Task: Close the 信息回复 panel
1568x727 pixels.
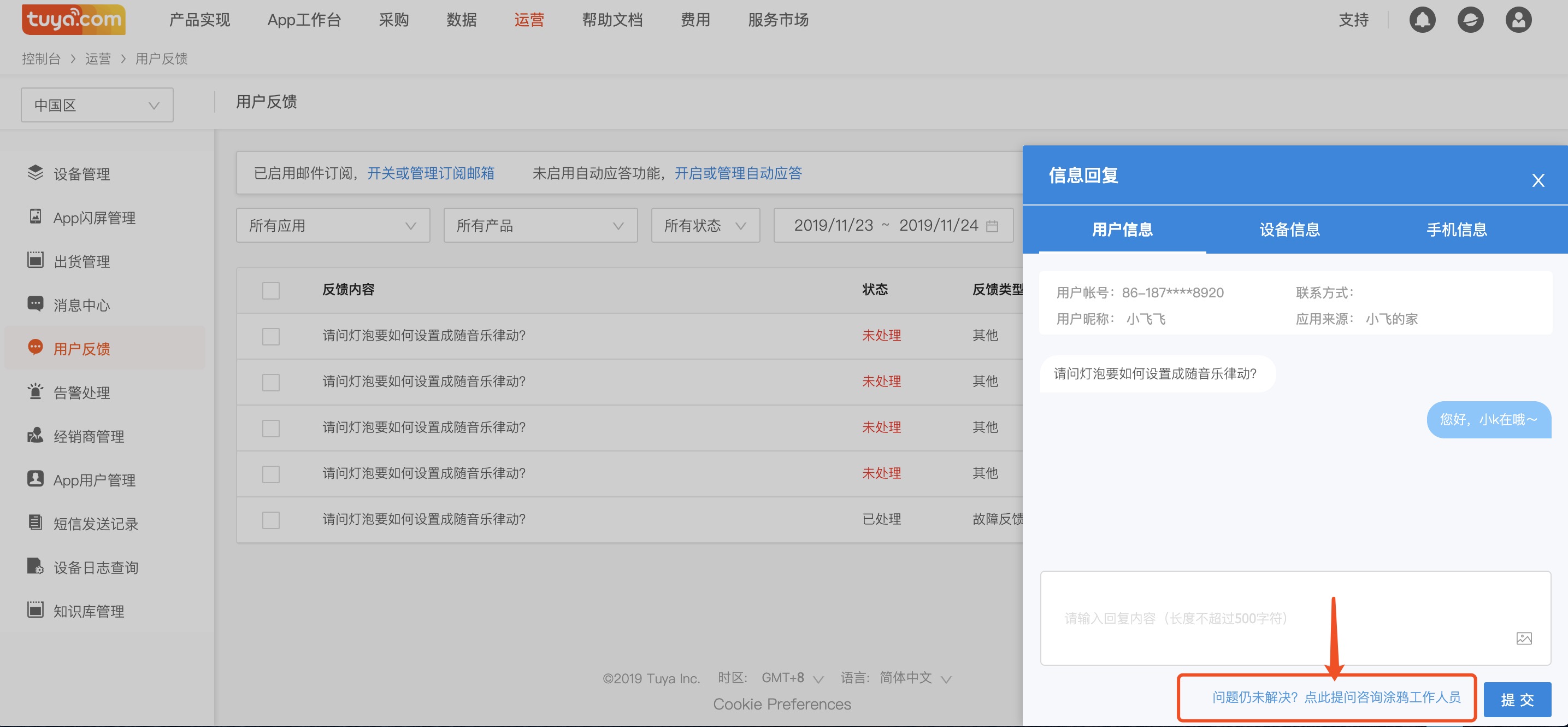Action: point(1538,180)
